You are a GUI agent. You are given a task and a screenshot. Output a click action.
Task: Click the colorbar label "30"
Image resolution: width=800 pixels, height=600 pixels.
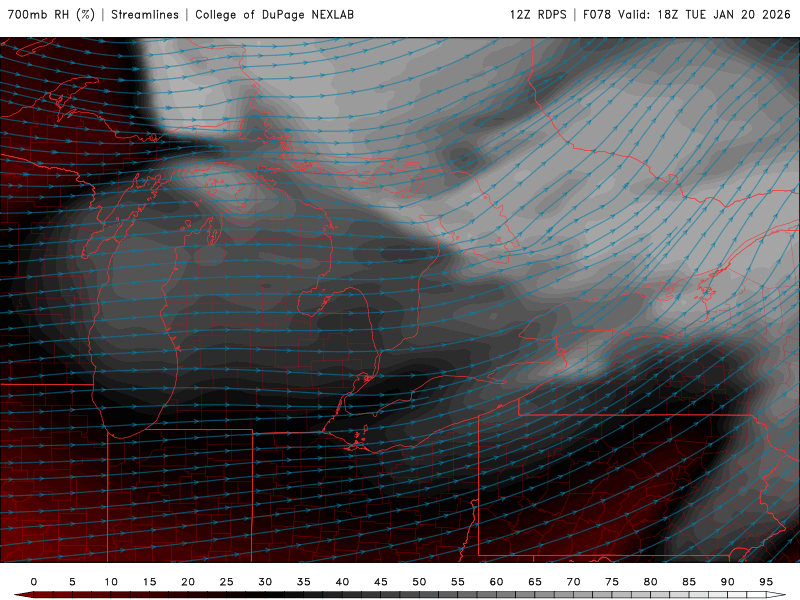click(x=265, y=582)
